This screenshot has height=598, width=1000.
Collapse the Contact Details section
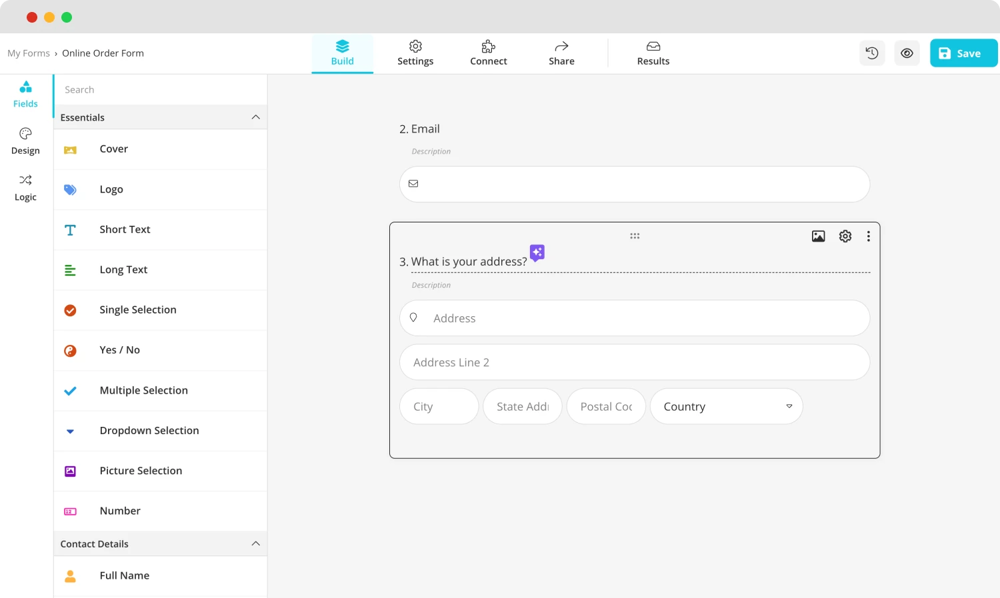(x=255, y=544)
